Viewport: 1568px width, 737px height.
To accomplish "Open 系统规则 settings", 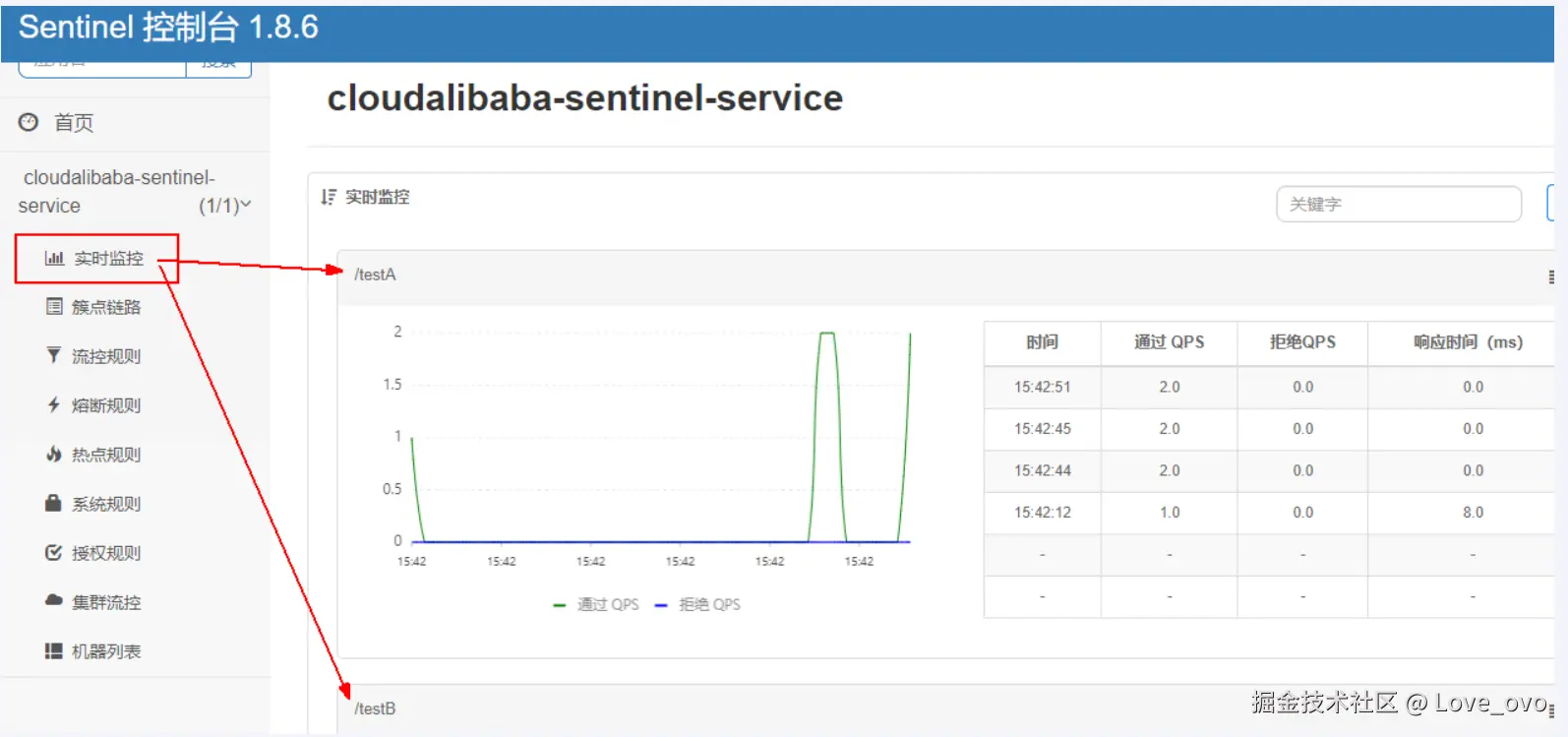I will point(106,504).
